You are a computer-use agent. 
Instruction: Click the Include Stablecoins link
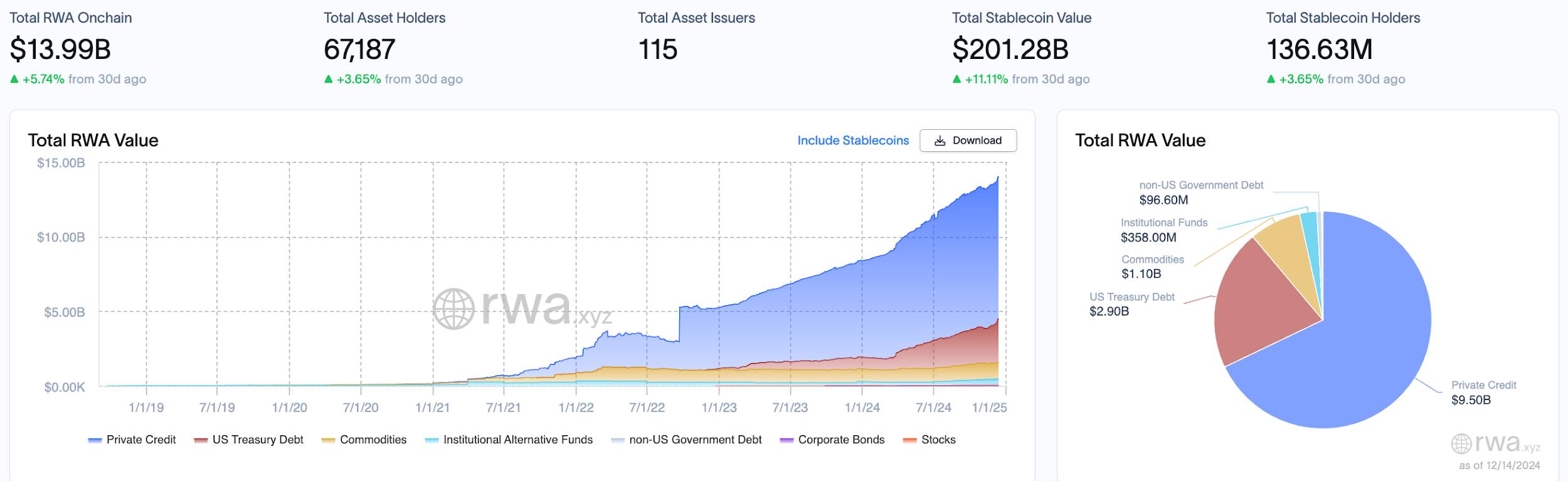click(853, 140)
